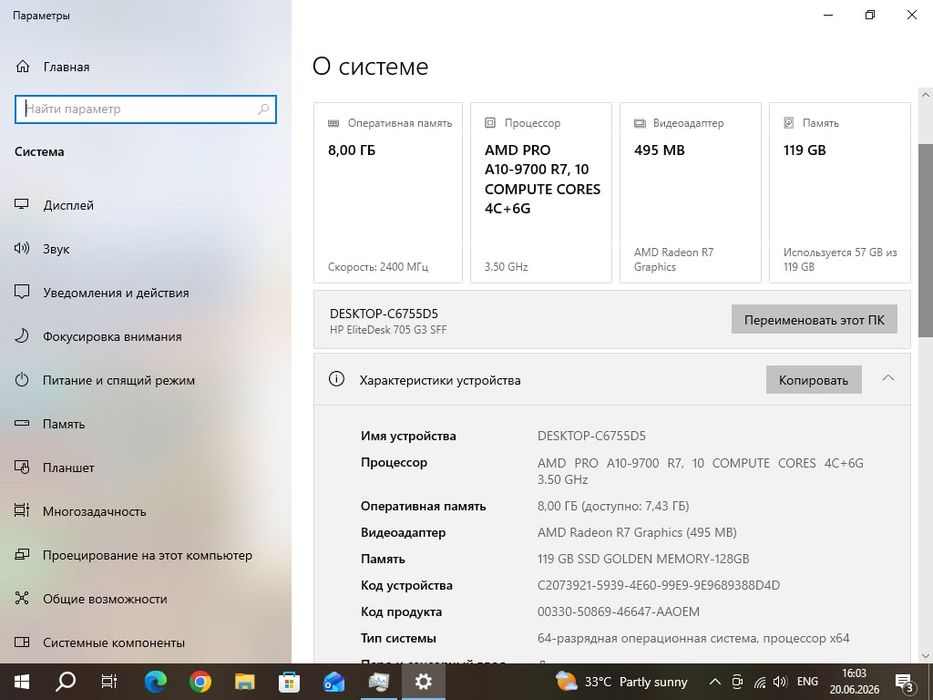
Task: Click Переименовать этот ПК button
Action: pyautogui.click(x=814, y=320)
